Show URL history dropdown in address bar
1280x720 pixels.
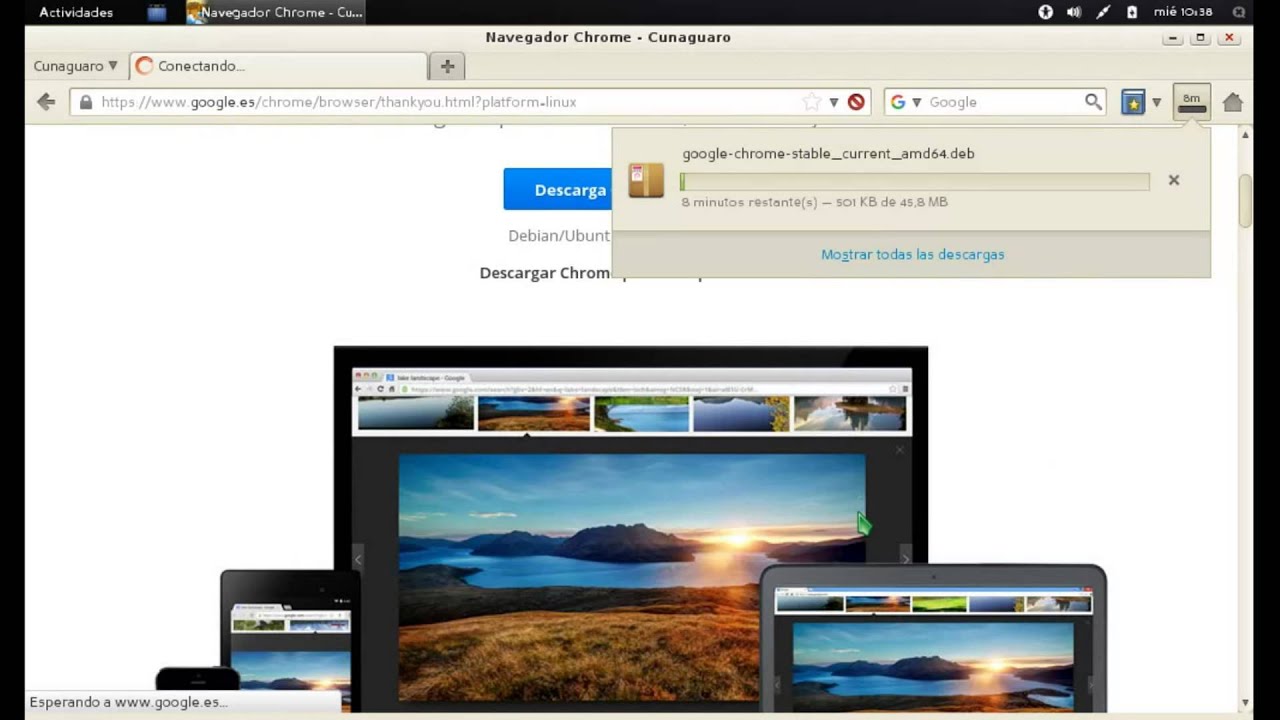[834, 102]
